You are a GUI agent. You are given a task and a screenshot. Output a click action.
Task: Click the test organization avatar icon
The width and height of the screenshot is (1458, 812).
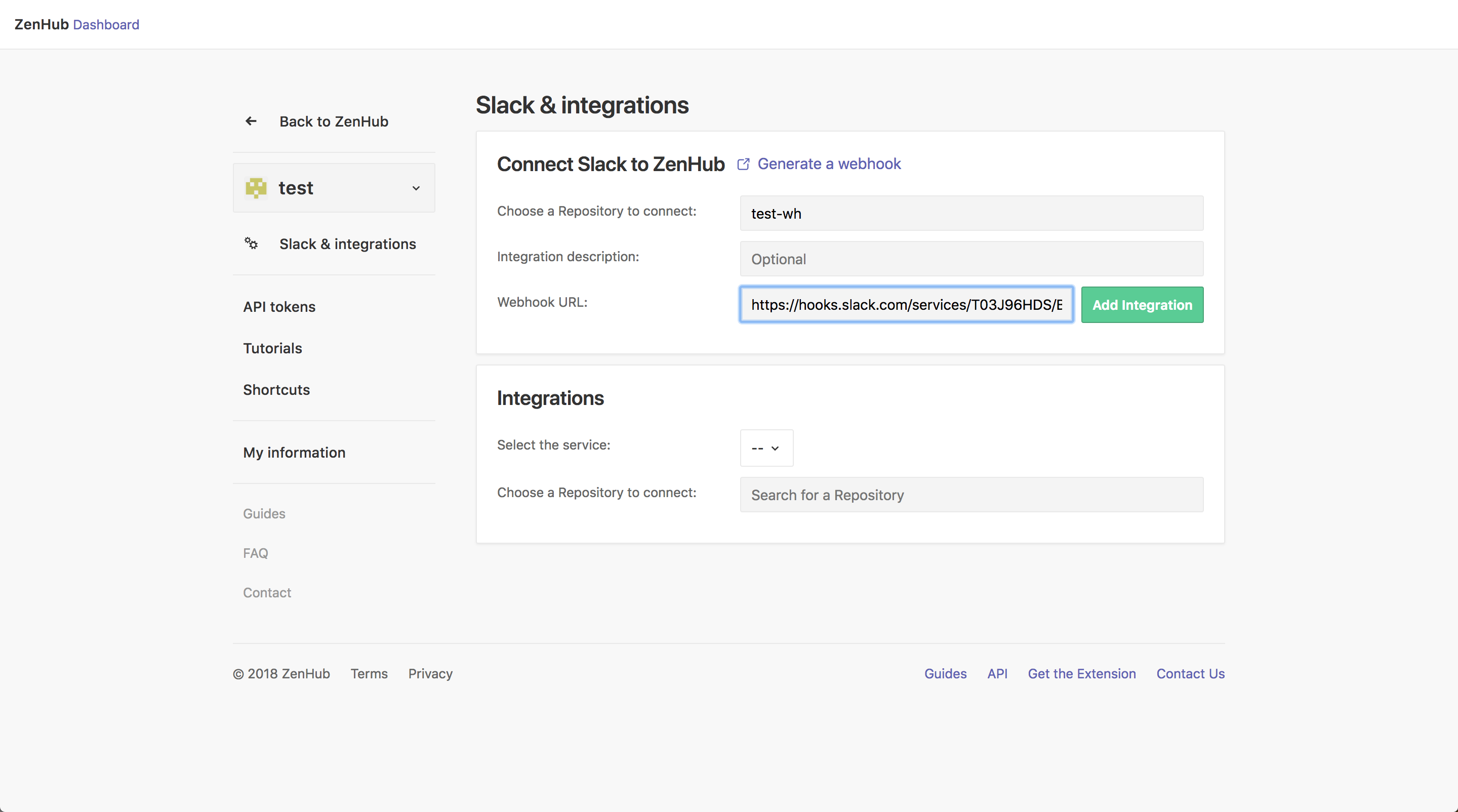click(256, 188)
